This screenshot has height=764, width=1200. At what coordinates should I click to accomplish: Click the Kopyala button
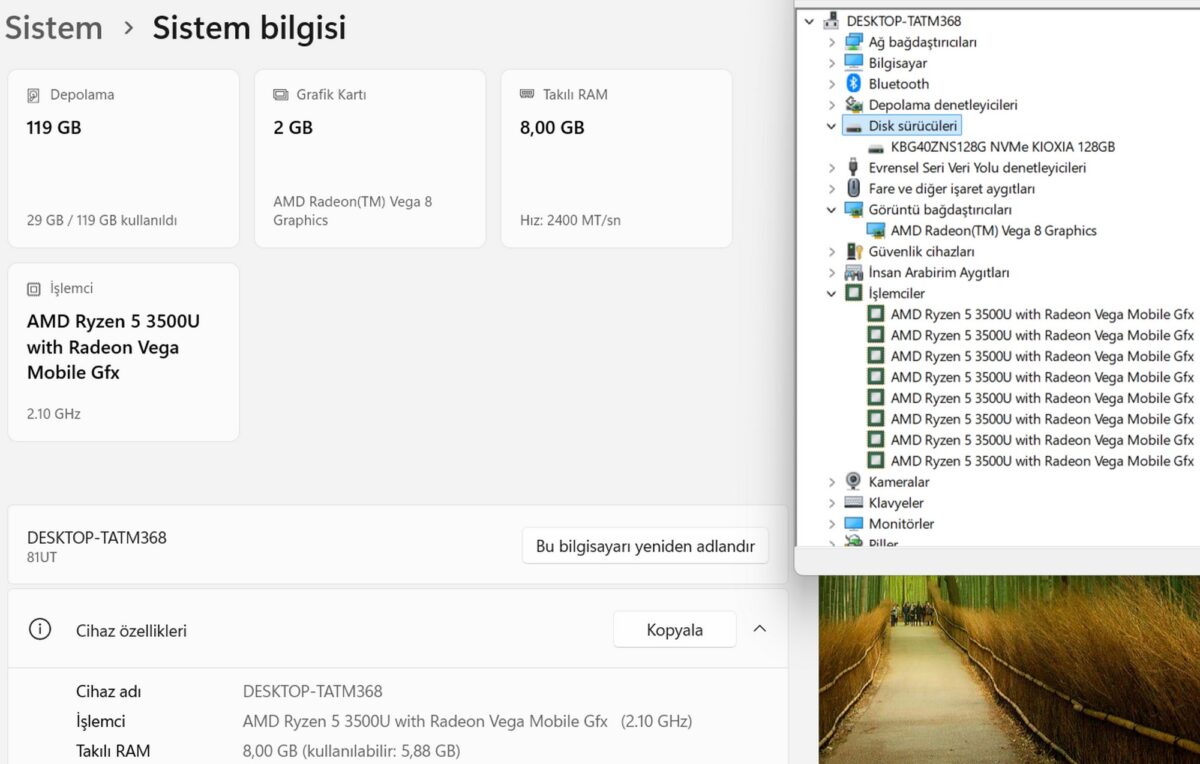coord(675,630)
